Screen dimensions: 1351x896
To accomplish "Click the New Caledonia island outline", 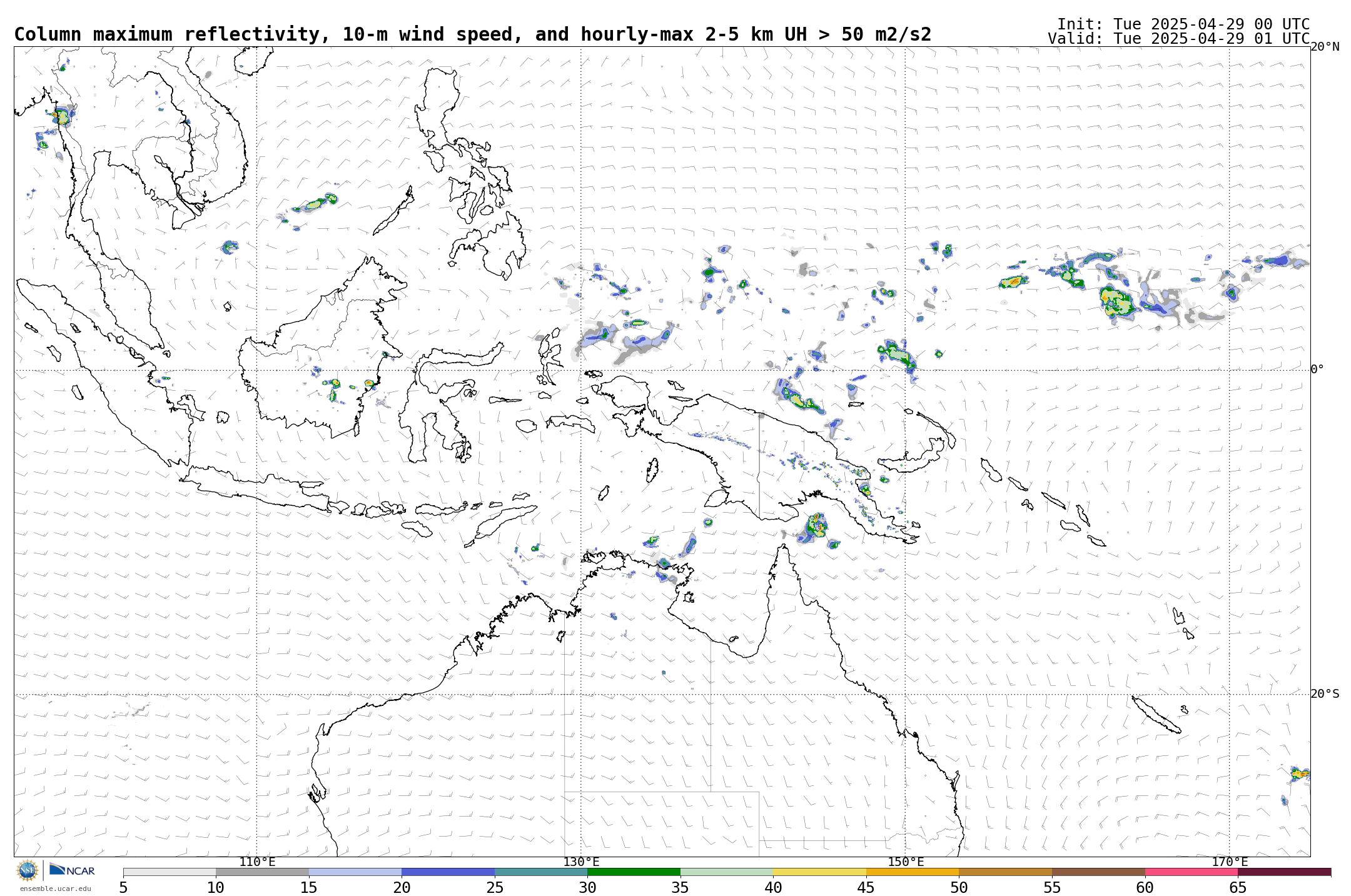I will coord(1156,714).
